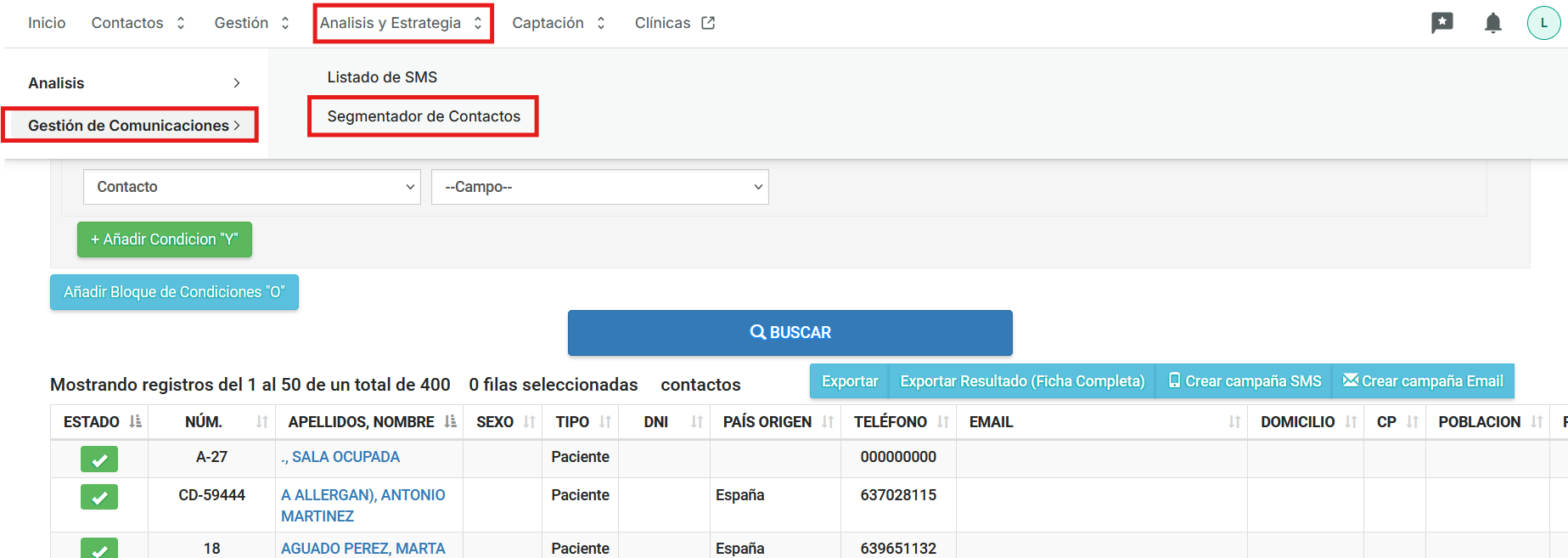Screen dimensions: 1568x558
Task: Click the sort icon on ESTADO column
Action: [135, 422]
